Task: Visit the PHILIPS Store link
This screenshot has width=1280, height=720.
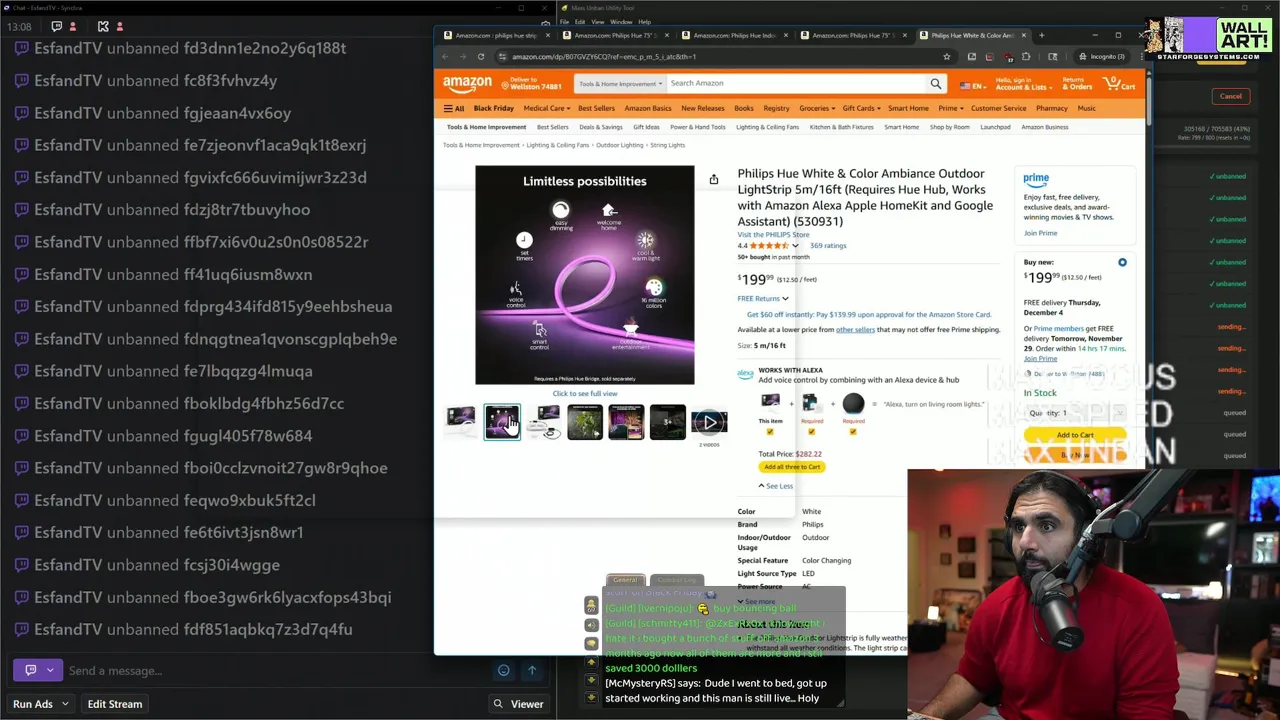Action: (773, 235)
